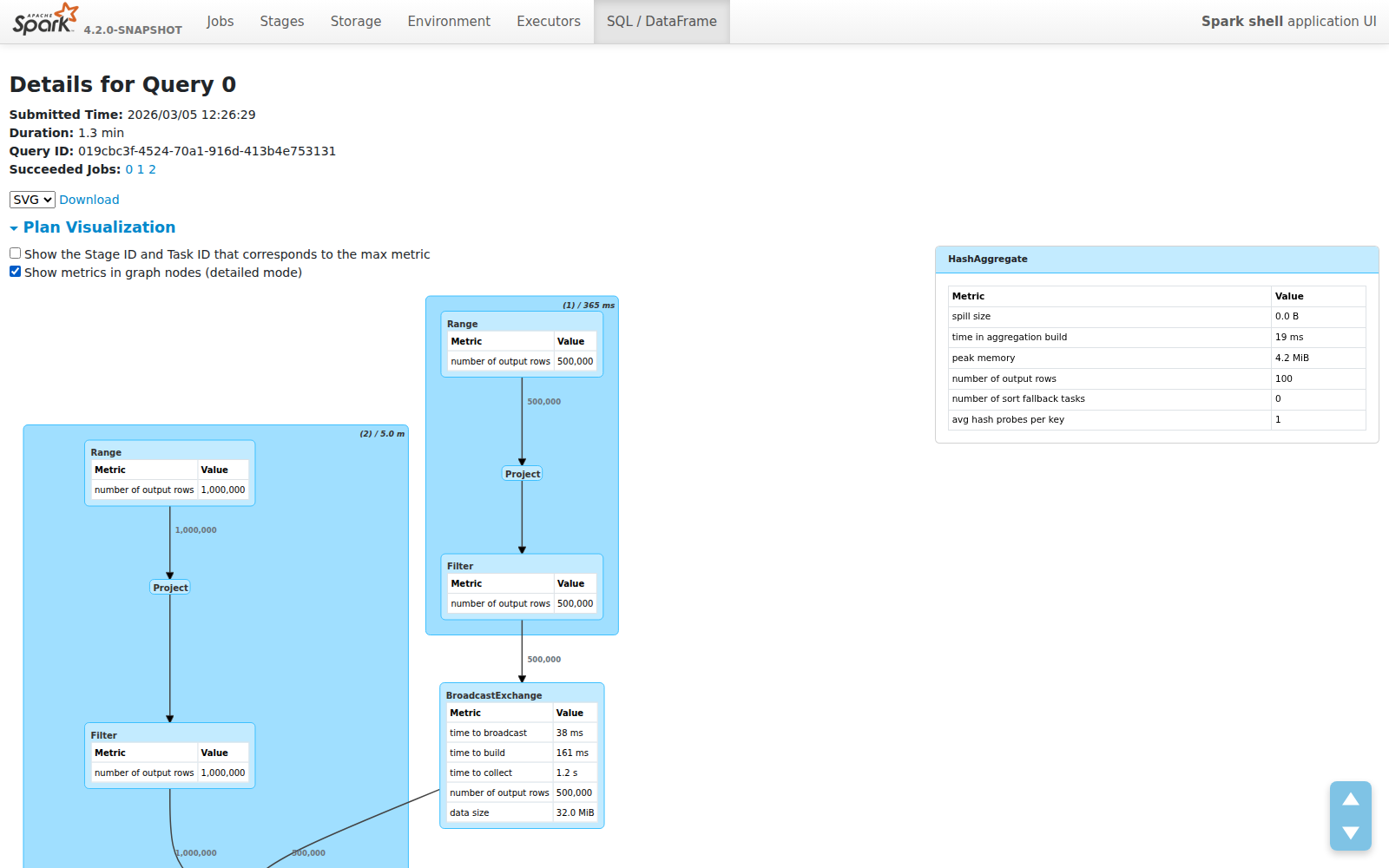Screen dimensions: 1389x868
Task: Click Range node title in stage (2)
Action: (106, 452)
